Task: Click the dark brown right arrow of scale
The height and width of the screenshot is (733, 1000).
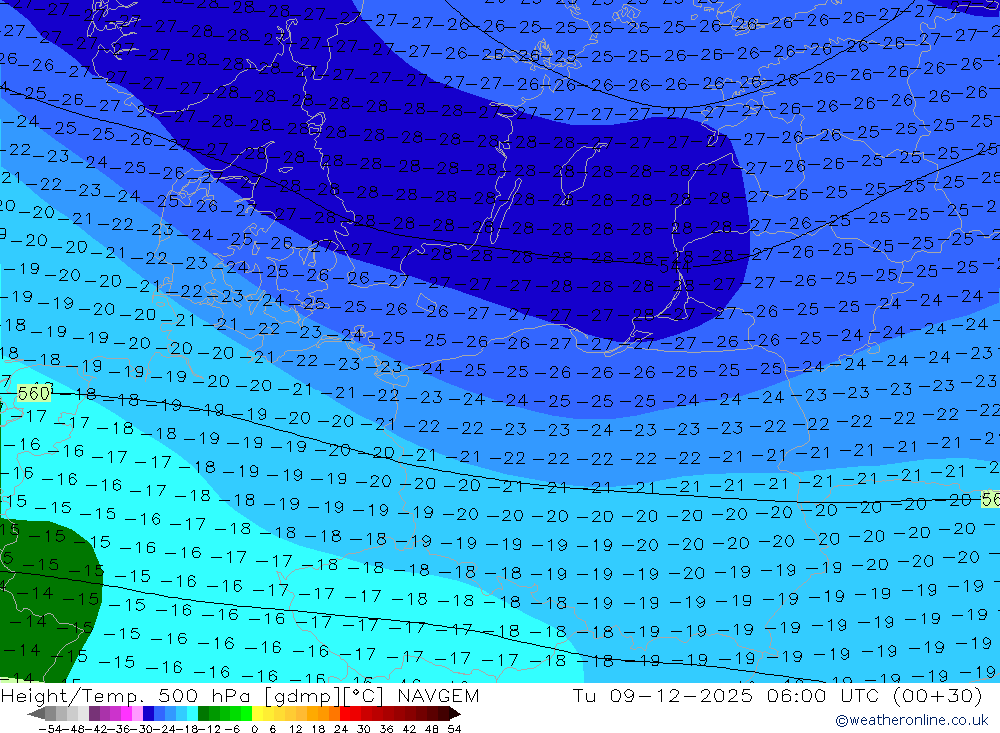Action: coord(455,713)
